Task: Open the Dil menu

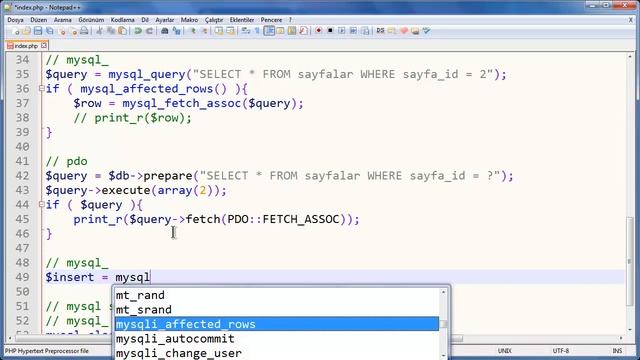Action: pyautogui.click(x=145, y=20)
